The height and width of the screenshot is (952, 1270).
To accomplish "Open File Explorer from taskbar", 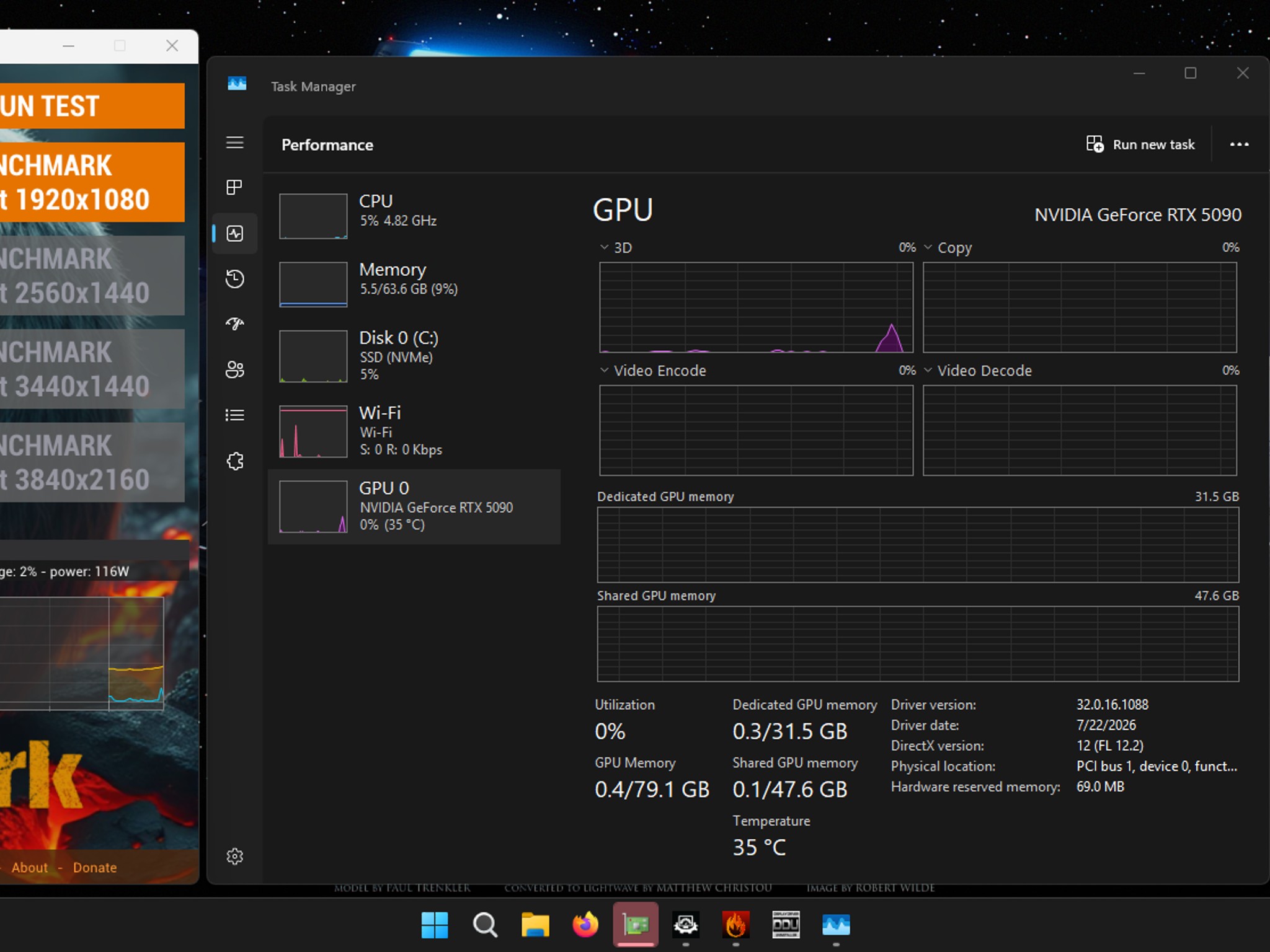I will click(x=535, y=925).
